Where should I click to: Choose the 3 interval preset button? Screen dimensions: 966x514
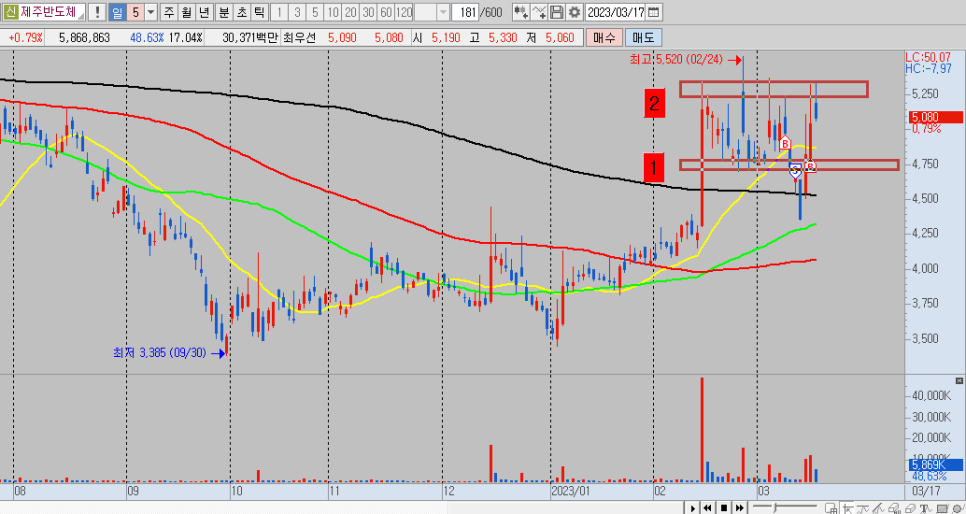point(298,12)
